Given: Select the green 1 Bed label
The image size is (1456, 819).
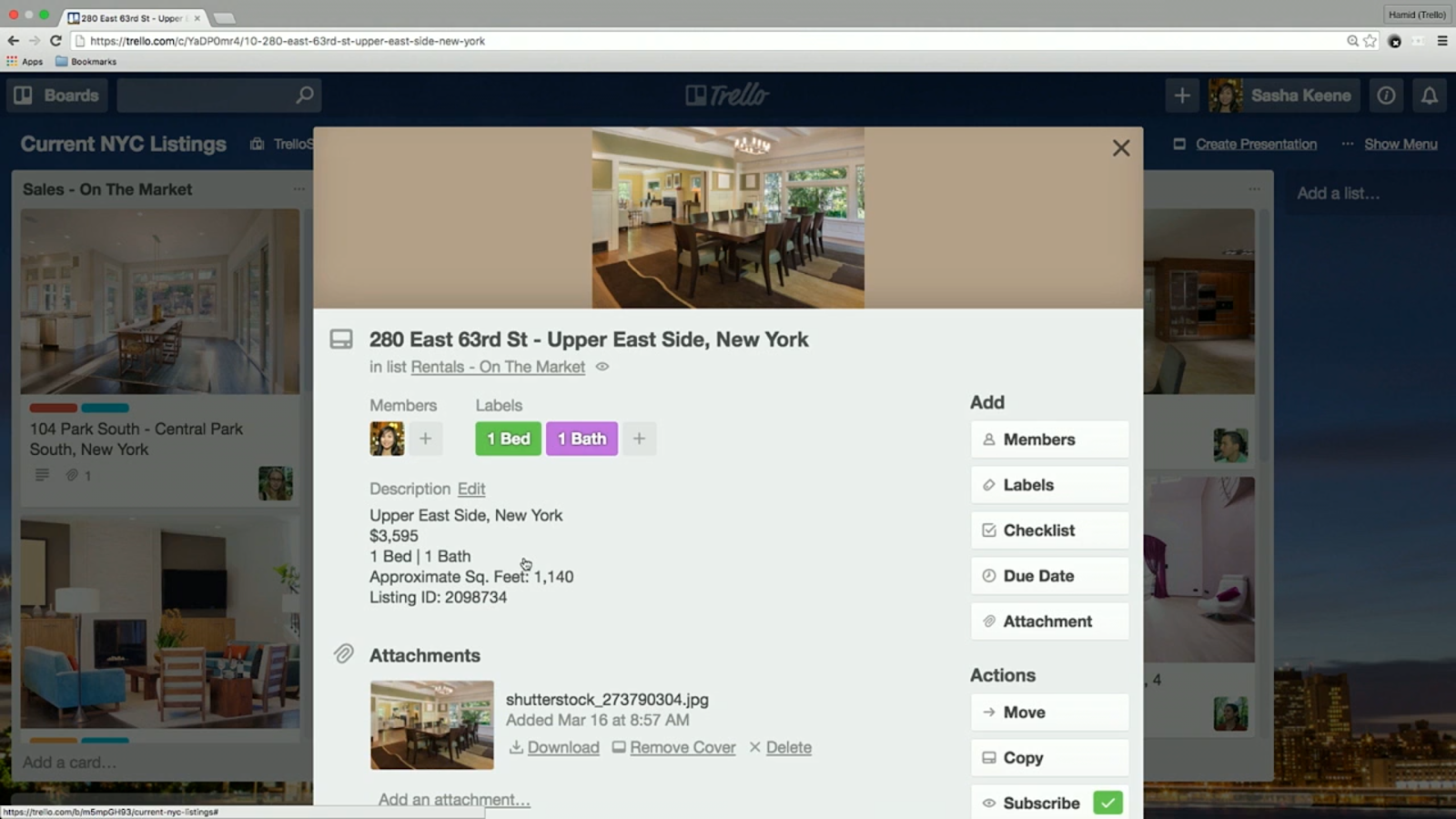Looking at the screenshot, I should [508, 439].
